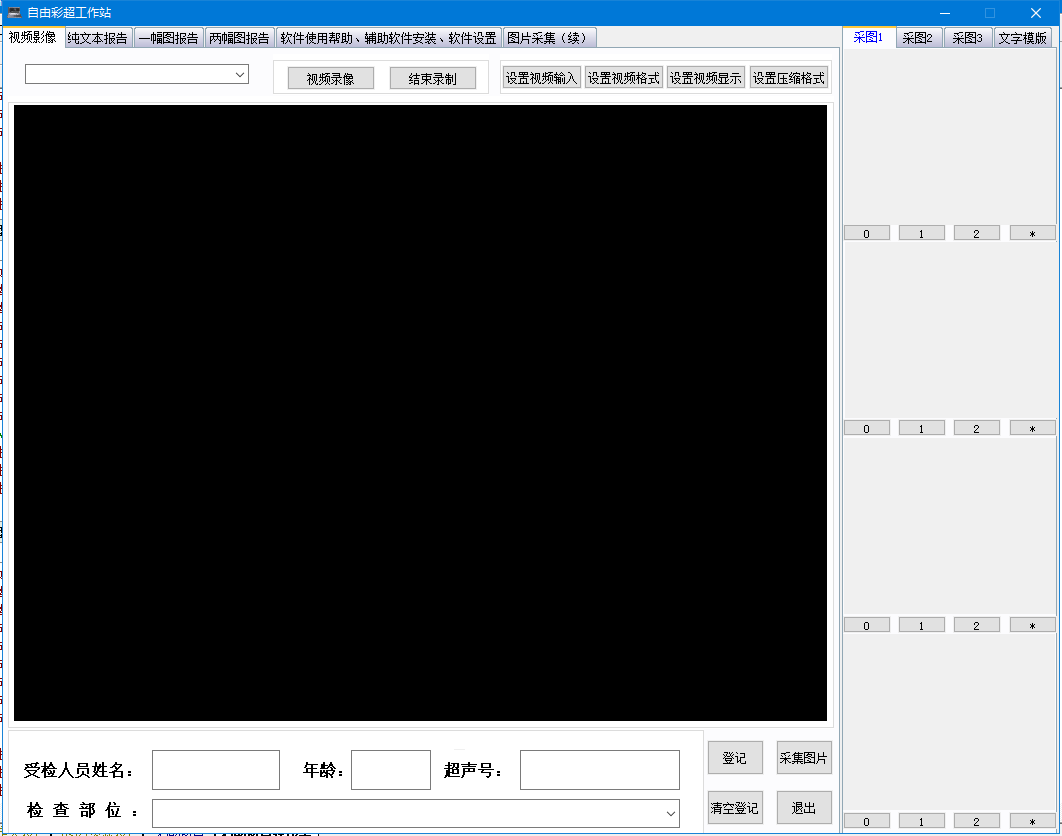The height and width of the screenshot is (836, 1062).
Task: Open the 一幅图报告 tab
Action: [x=168, y=38]
